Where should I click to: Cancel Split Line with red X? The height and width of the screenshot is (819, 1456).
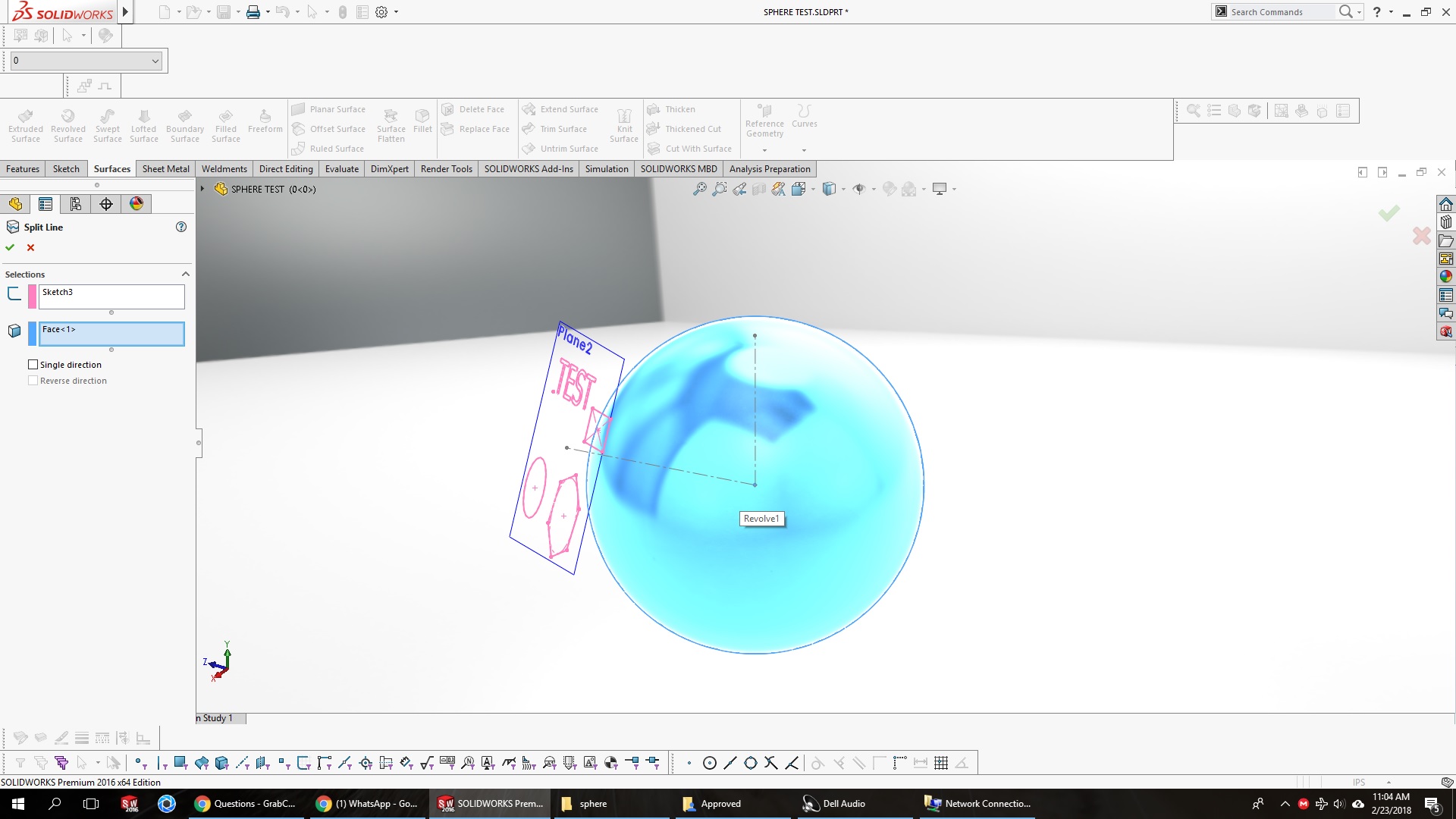(30, 247)
